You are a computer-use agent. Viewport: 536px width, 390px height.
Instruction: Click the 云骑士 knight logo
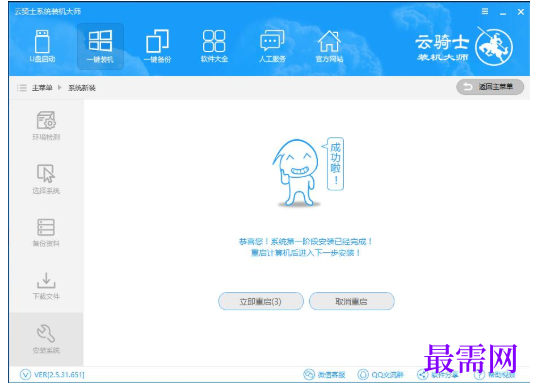click(x=494, y=47)
